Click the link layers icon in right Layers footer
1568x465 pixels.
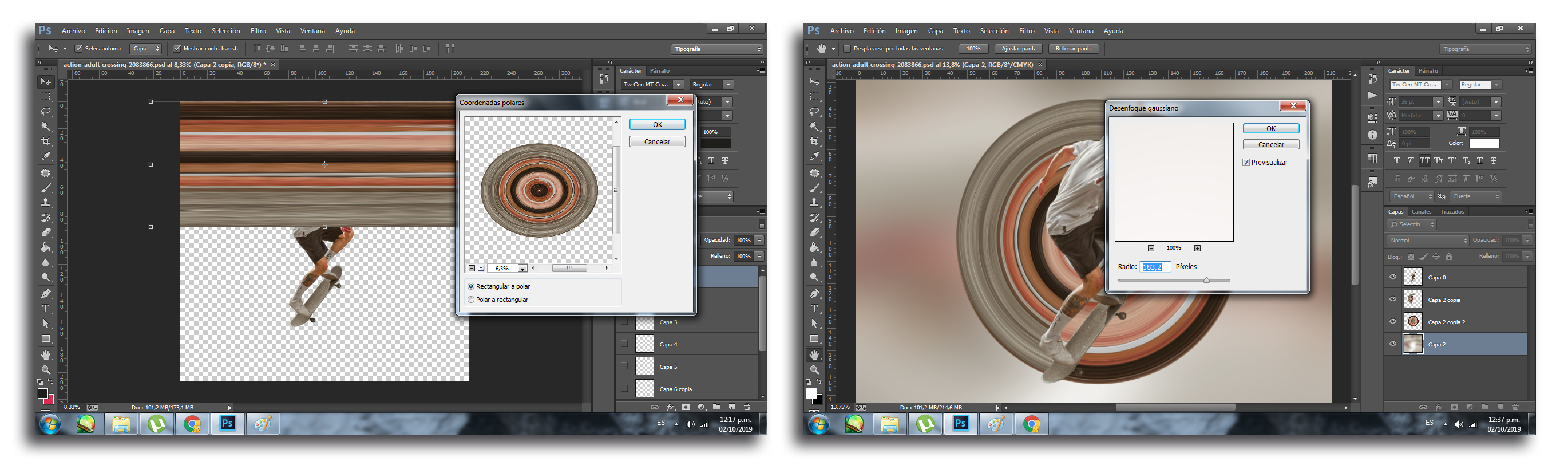pos(1423,407)
